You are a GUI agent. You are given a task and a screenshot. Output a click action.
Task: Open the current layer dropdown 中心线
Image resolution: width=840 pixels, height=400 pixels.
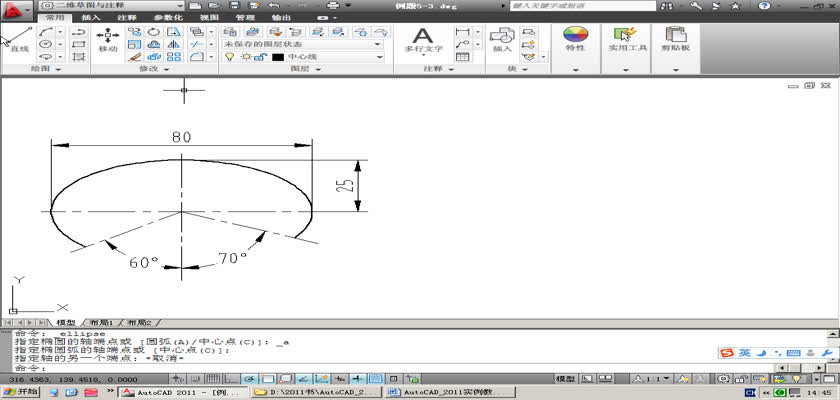click(303, 57)
